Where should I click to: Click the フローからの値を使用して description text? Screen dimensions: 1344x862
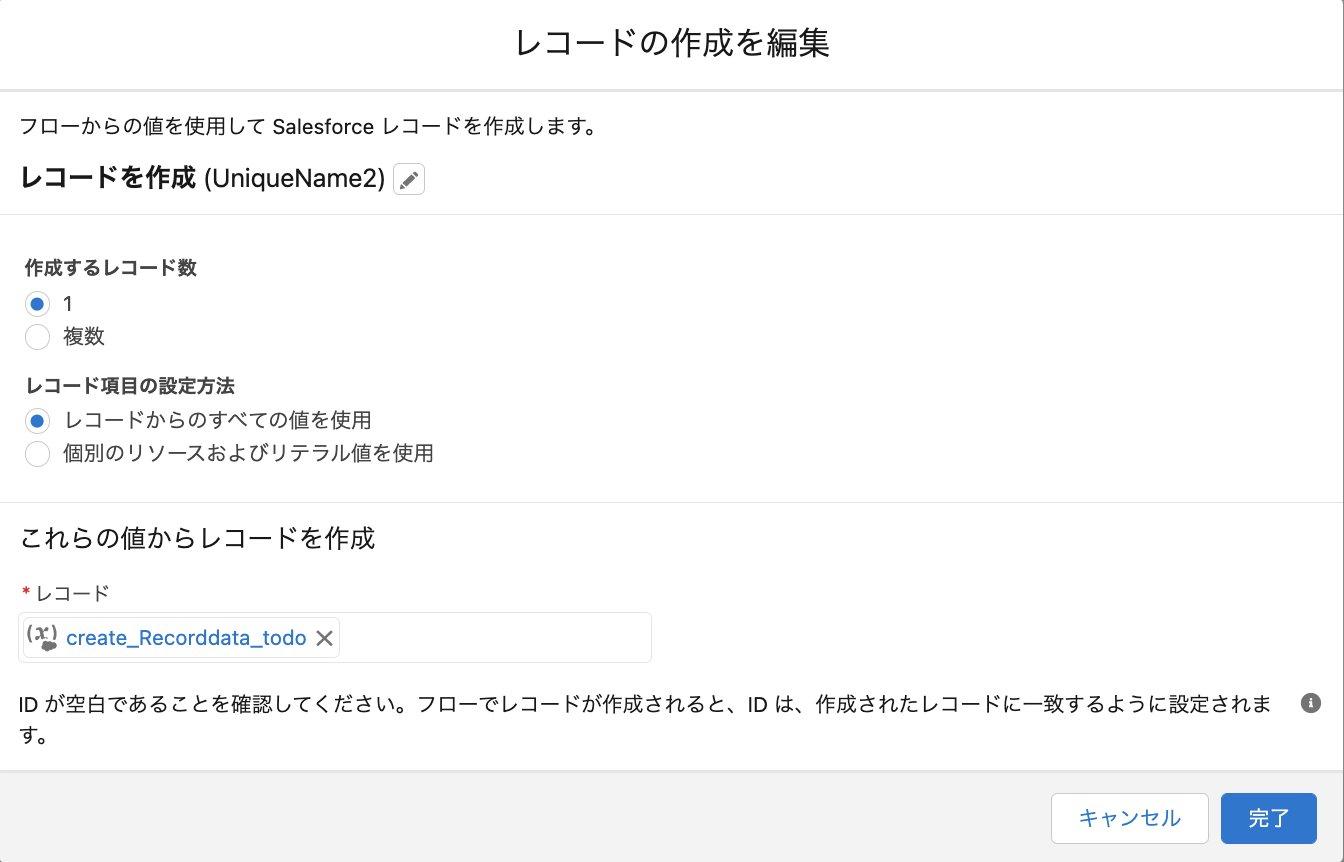click(x=309, y=128)
